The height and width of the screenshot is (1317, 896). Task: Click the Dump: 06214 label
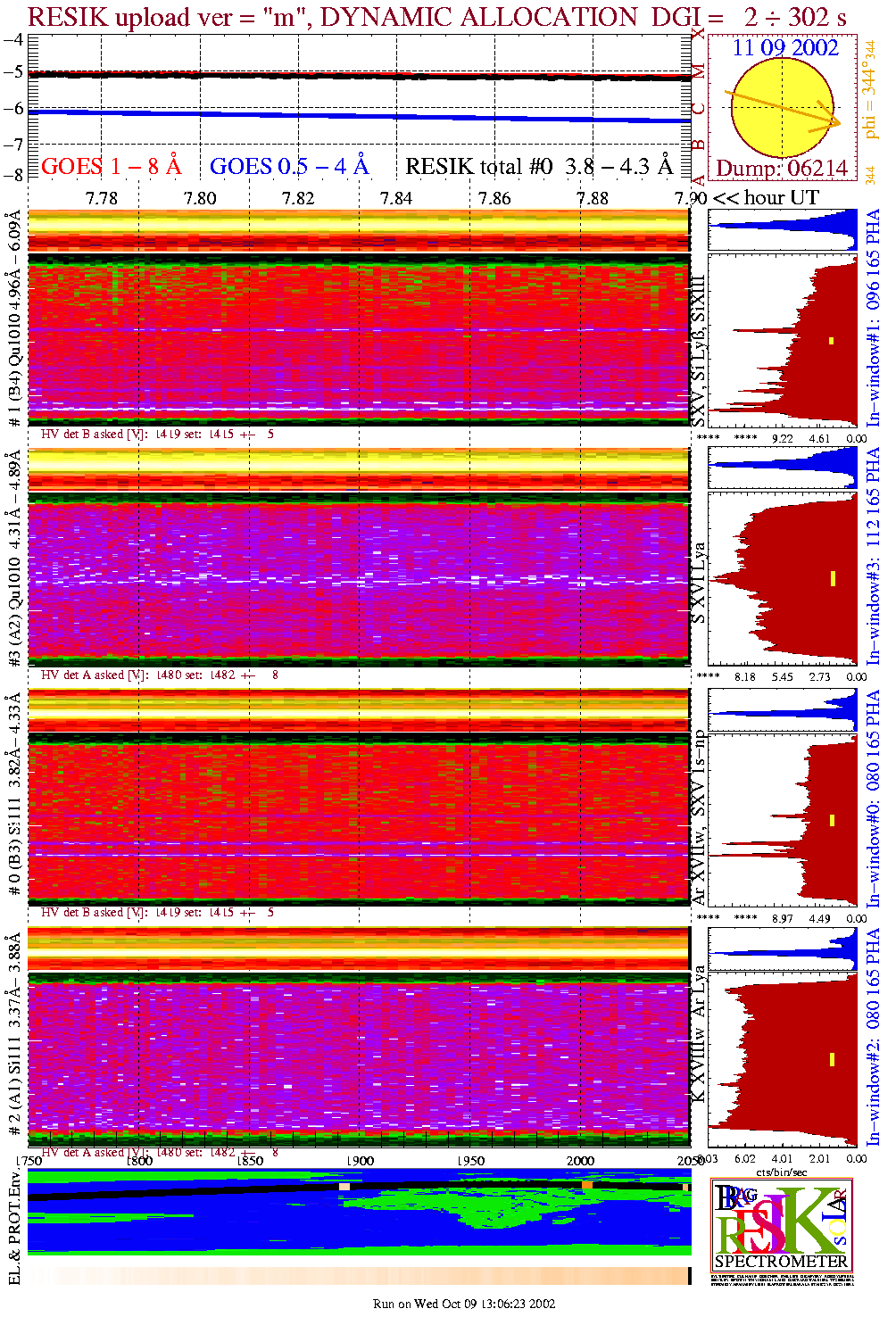pyautogui.click(x=781, y=169)
